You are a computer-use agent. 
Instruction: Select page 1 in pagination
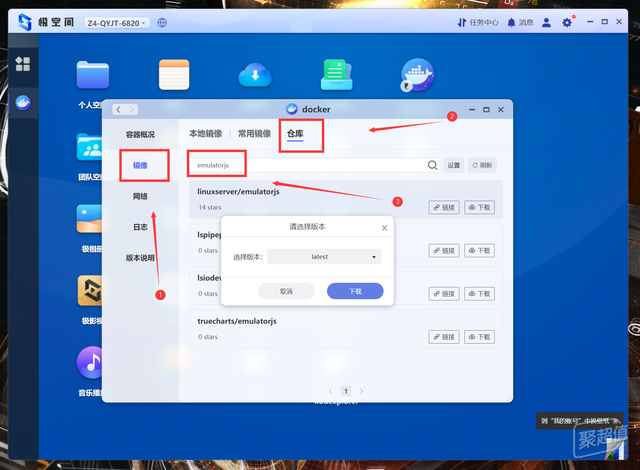(x=346, y=391)
